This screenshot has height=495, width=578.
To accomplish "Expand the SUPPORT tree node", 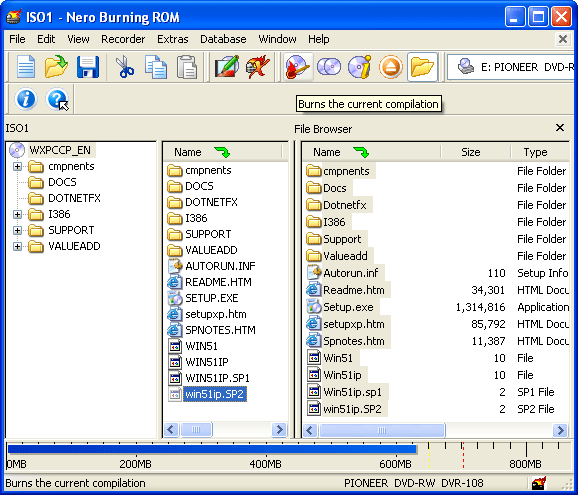I will [x=17, y=230].
